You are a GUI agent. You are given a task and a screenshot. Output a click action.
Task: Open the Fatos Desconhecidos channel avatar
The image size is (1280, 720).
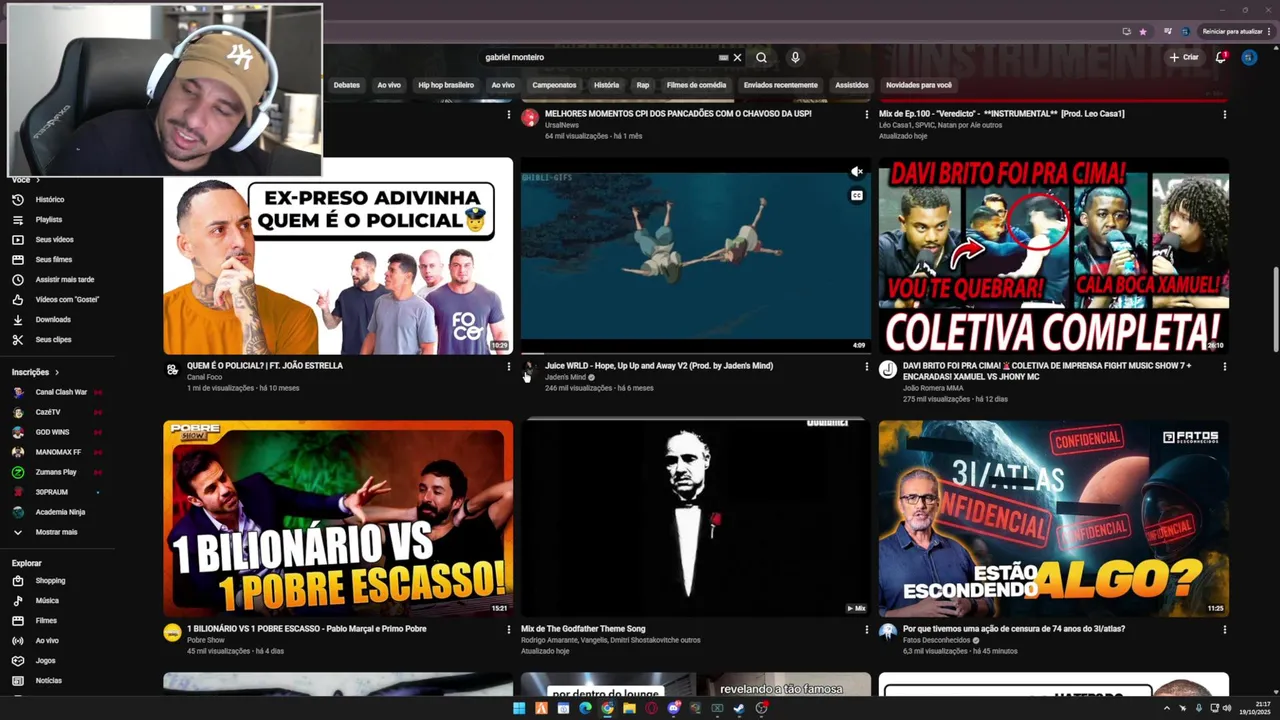[887, 632]
